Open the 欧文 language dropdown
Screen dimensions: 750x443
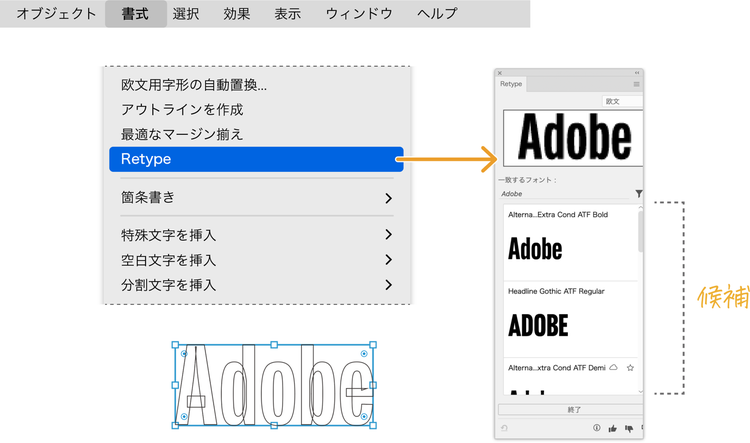point(622,101)
